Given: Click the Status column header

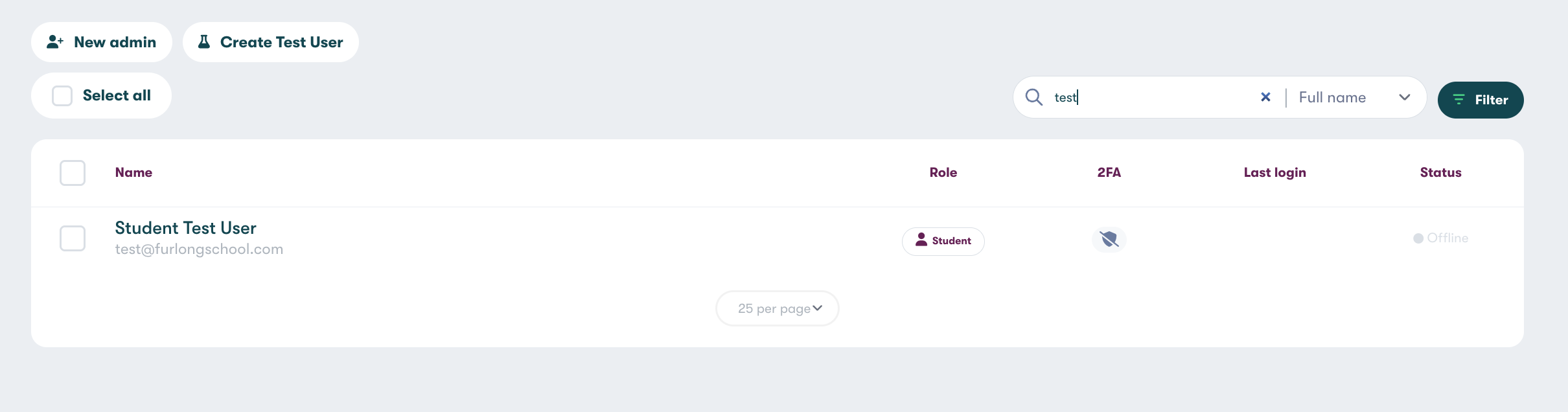Looking at the screenshot, I should click(x=1440, y=172).
